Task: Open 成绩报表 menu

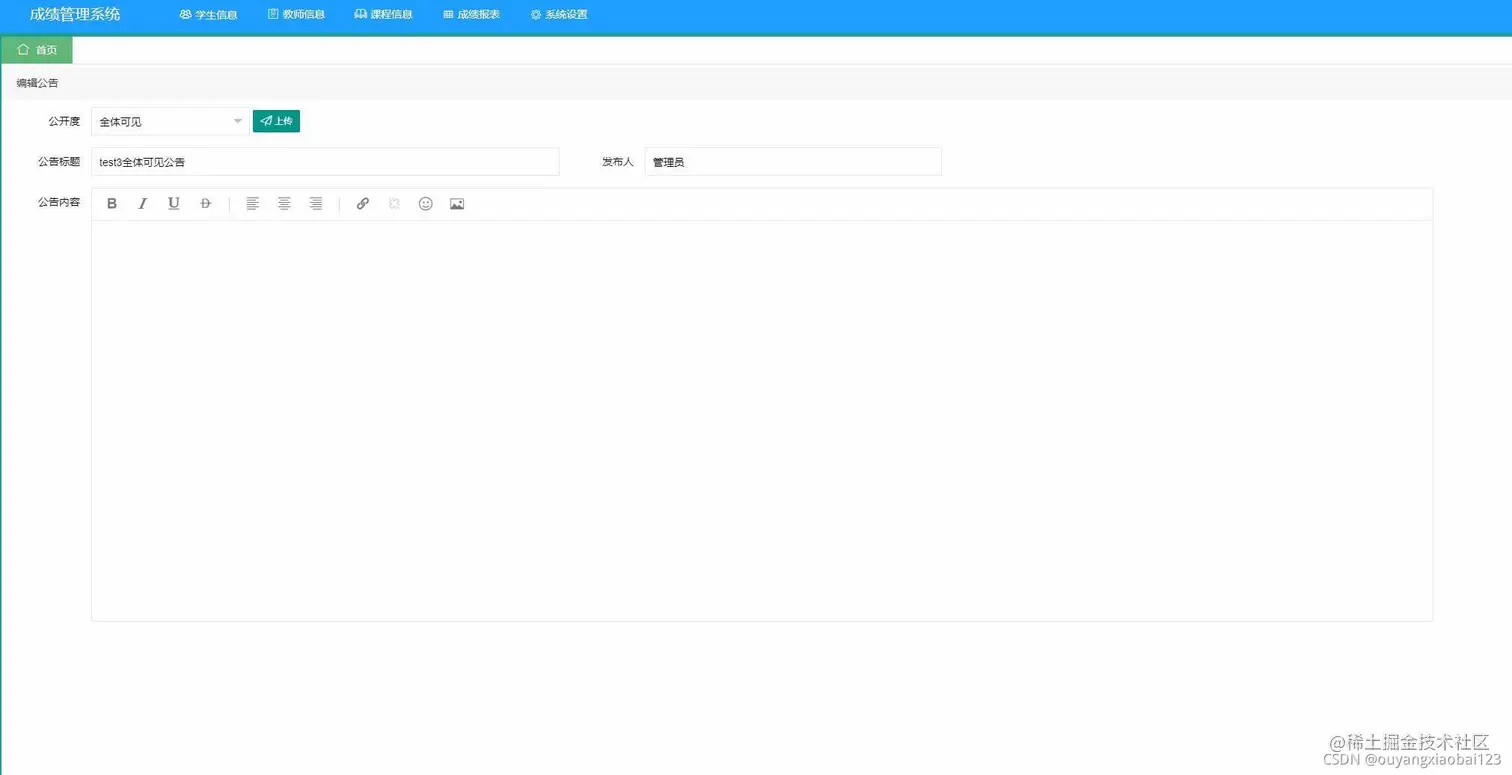Action: (x=471, y=15)
